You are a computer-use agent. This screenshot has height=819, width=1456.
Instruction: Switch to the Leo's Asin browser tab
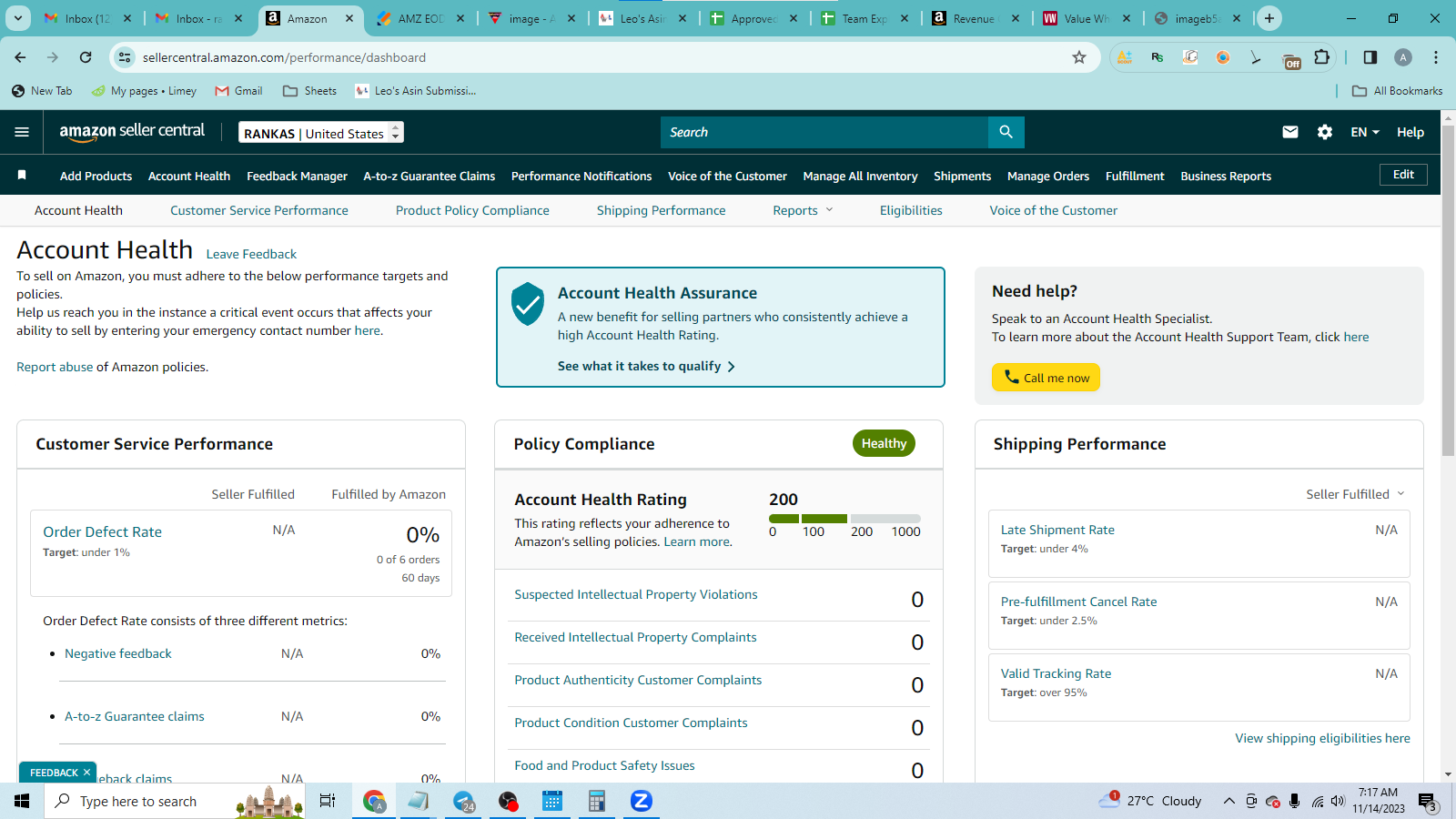pos(642,18)
